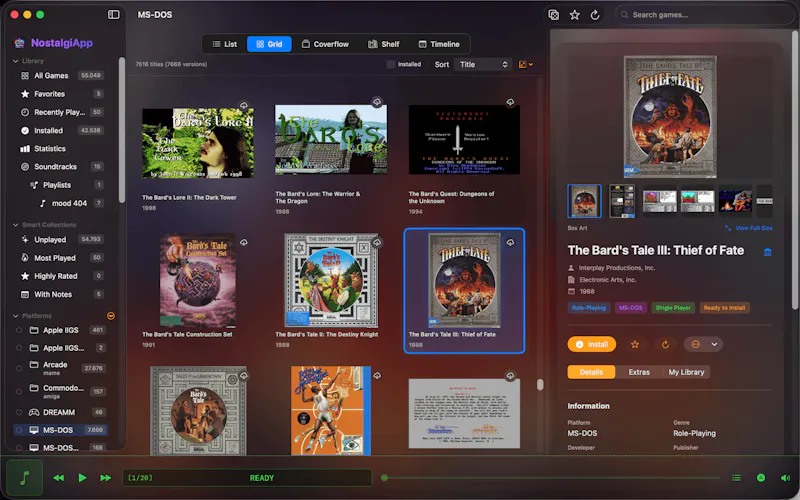Collapse the Smart Collections section
800x500 pixels.
pos(16,224)
